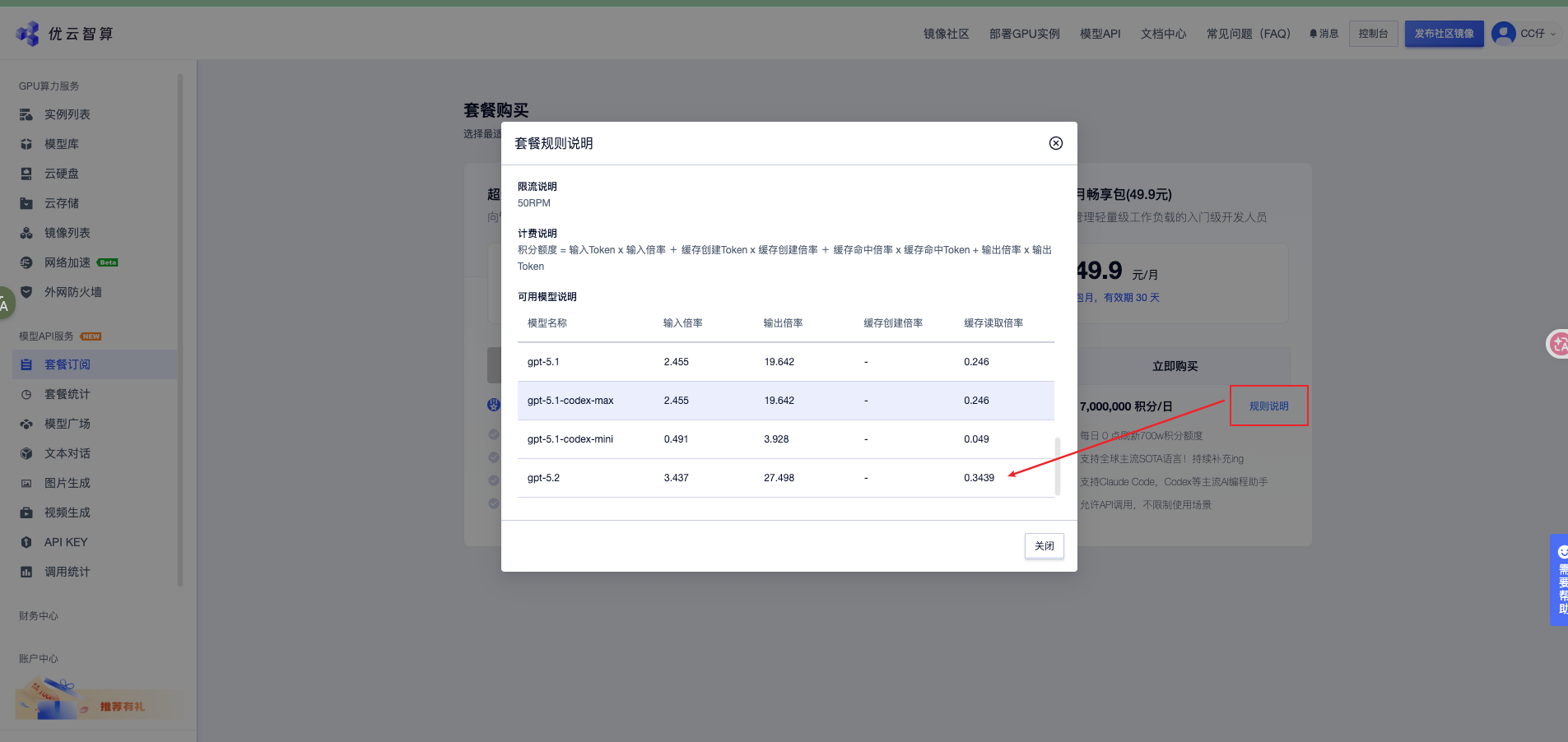The height and width of the screenshot is (742, 1568).
Task: Click the 云存储 folder icon
Action: [x=26, y=203]
